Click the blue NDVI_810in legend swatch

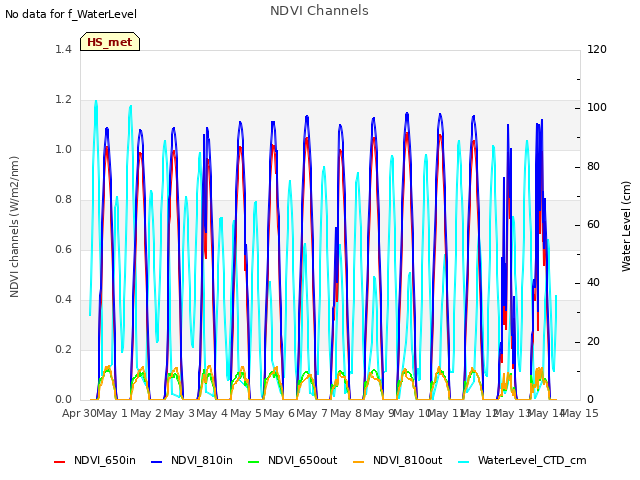157,462
